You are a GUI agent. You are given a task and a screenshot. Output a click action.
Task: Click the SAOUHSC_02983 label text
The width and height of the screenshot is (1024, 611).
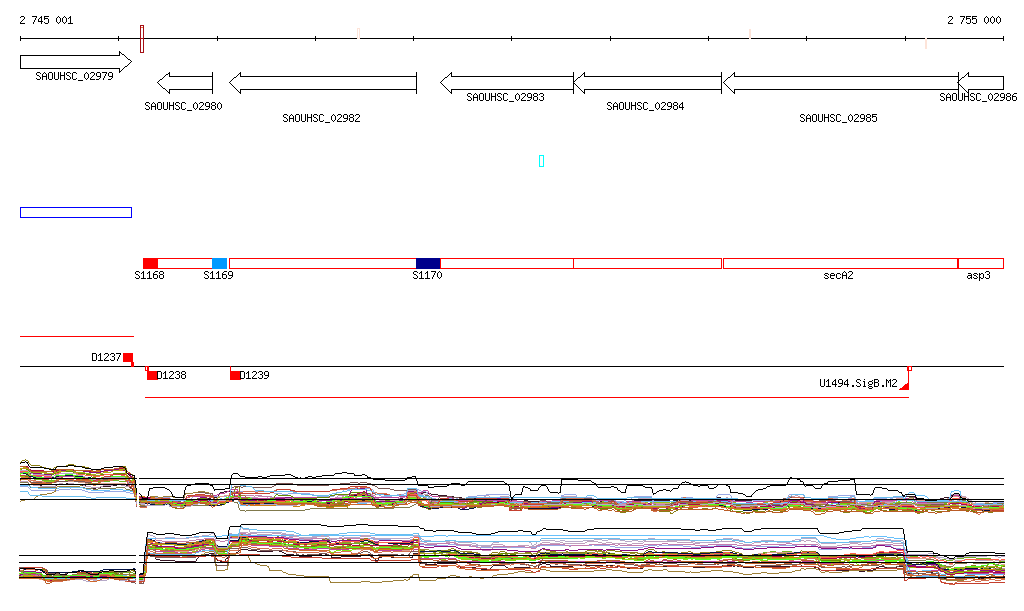505,97
